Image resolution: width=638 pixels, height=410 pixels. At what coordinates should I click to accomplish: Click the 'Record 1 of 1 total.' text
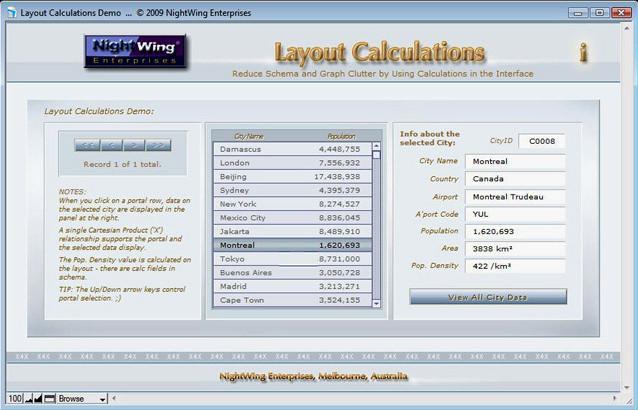(122, 164)
